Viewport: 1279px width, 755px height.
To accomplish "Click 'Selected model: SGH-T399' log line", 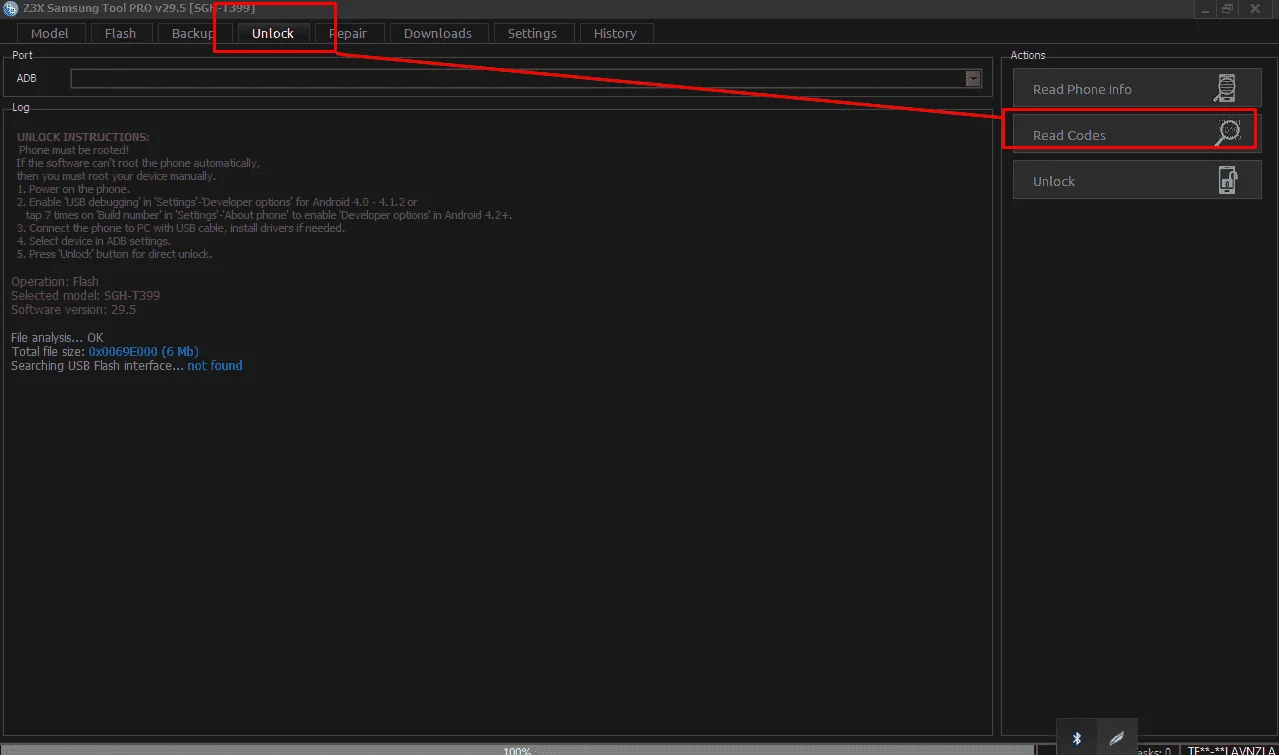I will tap(85, 296).
